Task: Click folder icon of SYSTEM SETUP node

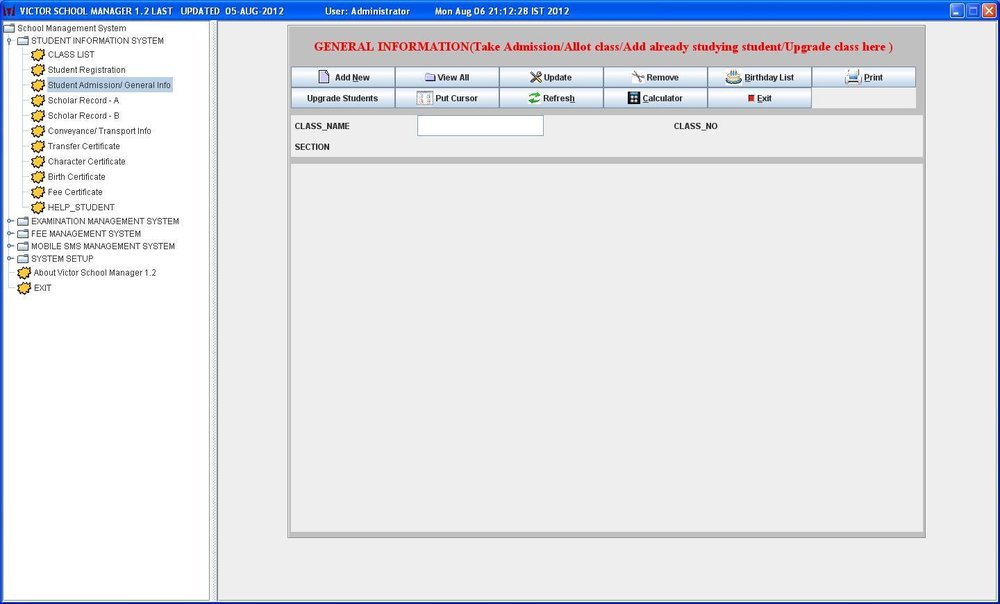Action: (23, 258)
